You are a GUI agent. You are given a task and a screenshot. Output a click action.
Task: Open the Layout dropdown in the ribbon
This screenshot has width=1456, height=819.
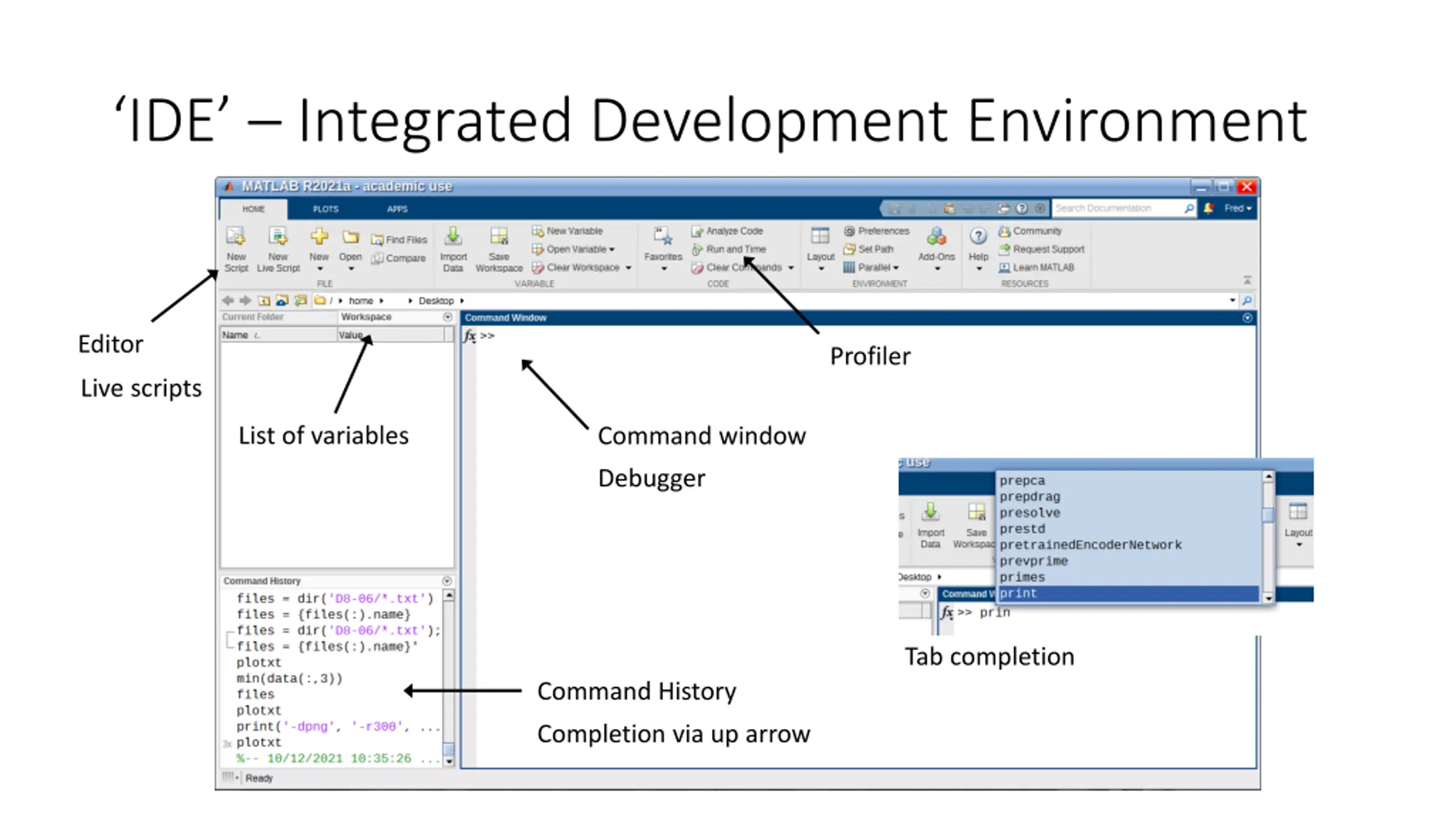[x=820, y=267]
